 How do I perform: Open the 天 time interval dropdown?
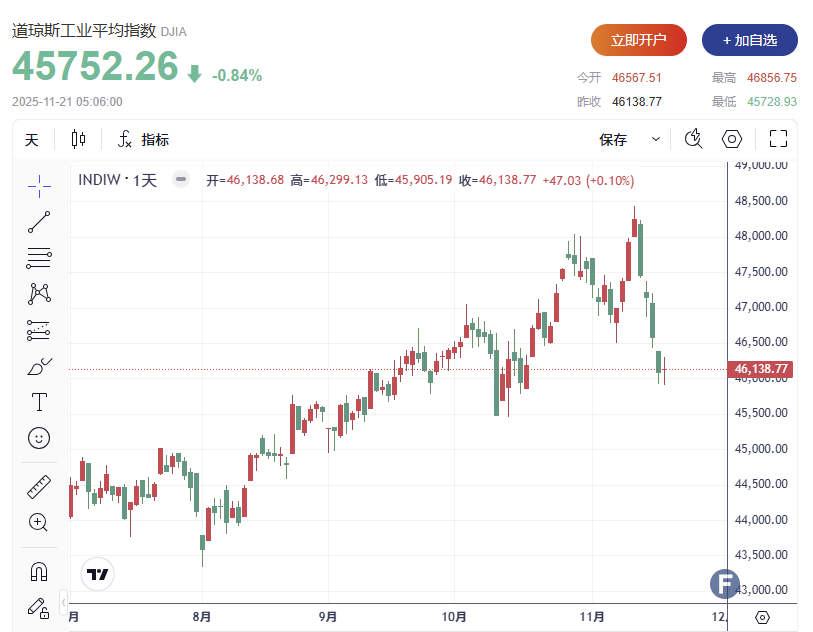32,139
